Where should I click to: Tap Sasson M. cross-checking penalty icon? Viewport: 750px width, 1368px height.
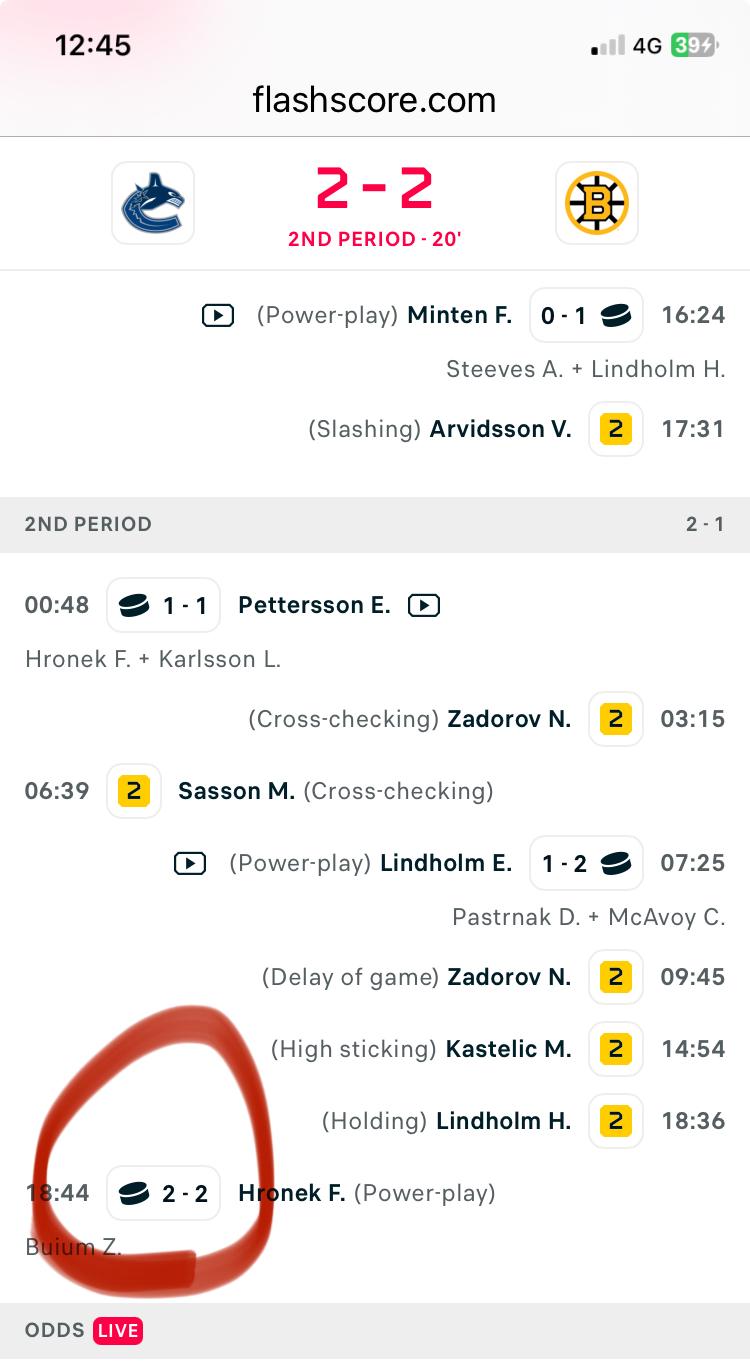[133, 791]
